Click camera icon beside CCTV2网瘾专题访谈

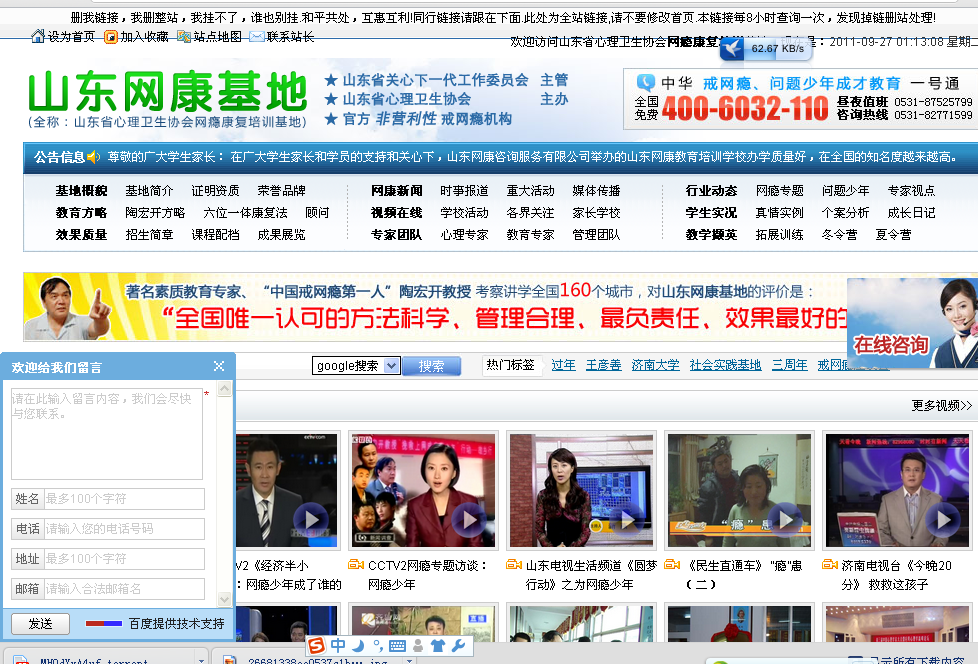[x=356, y=565]
